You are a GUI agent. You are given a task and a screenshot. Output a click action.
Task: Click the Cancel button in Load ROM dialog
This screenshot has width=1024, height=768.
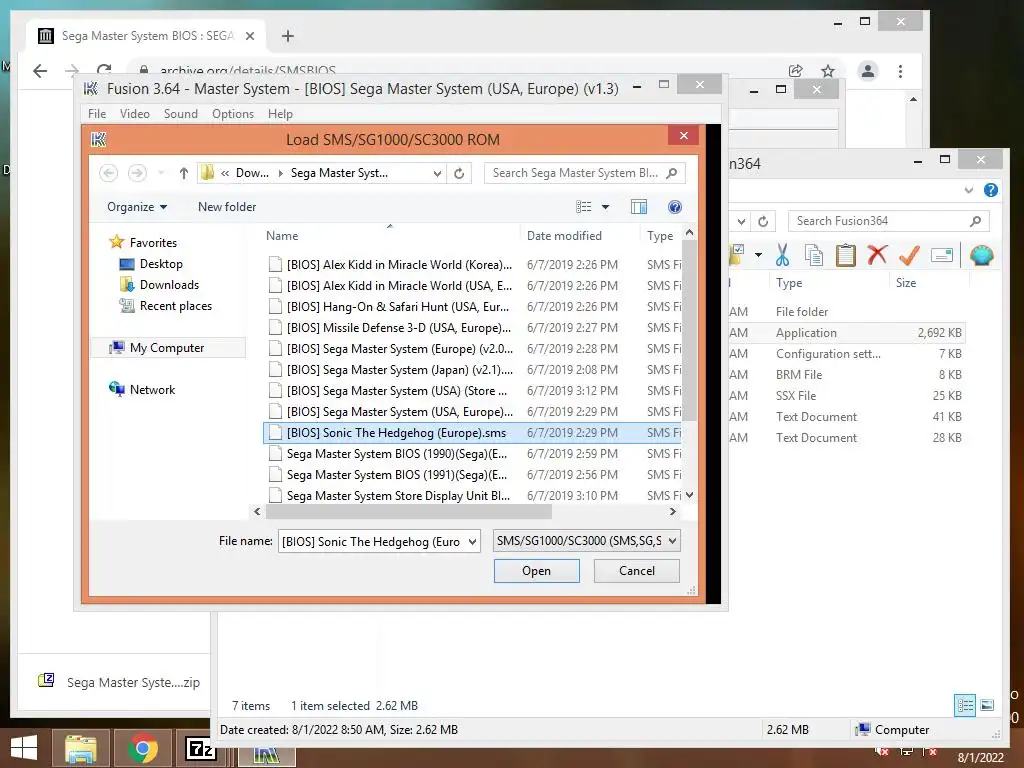[x=637, y=571]
